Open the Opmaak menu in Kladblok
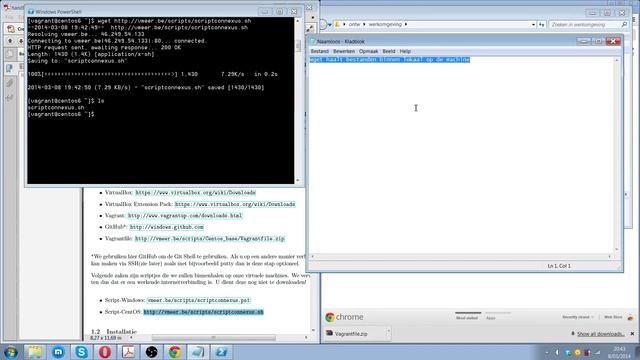The width and height of the screenshot is (640, 360). (368, 51)
